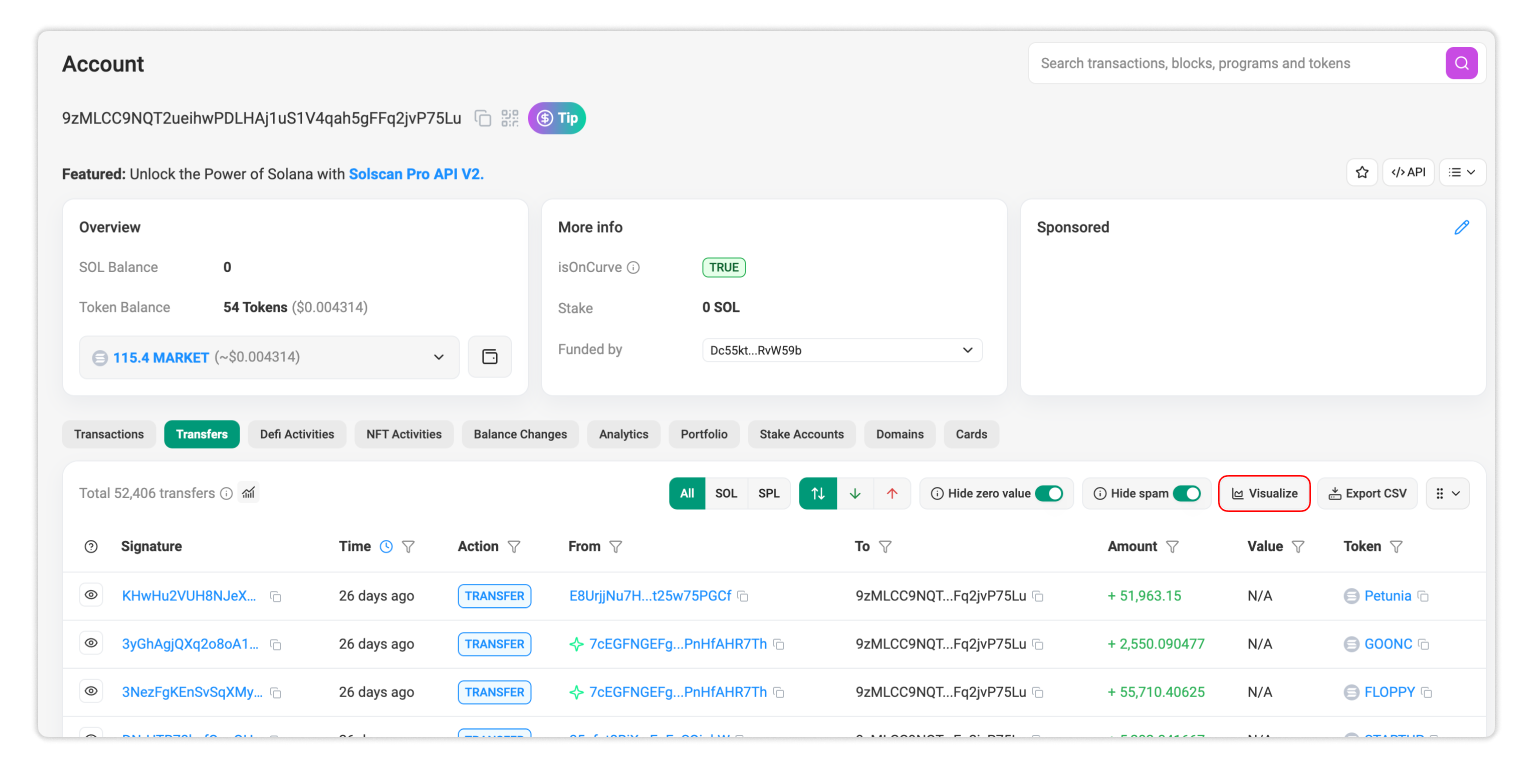The height and width of the screenshot is (769, 1533).
Task: Click the star to favorite this account
Action: click(x=1362, y=171)
